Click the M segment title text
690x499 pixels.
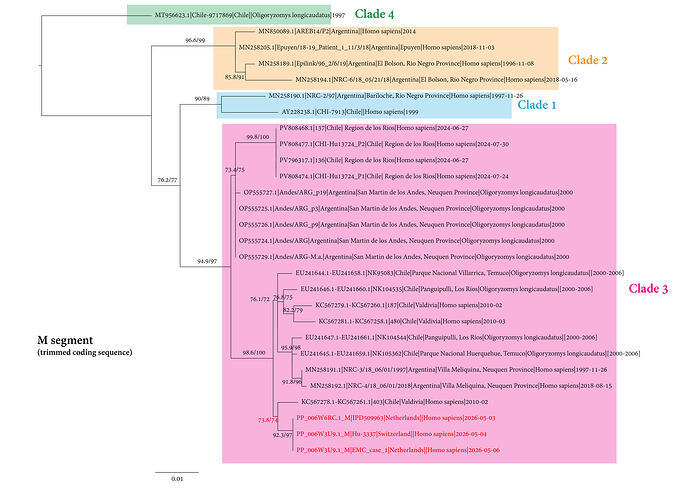click(x=65, y=340)
